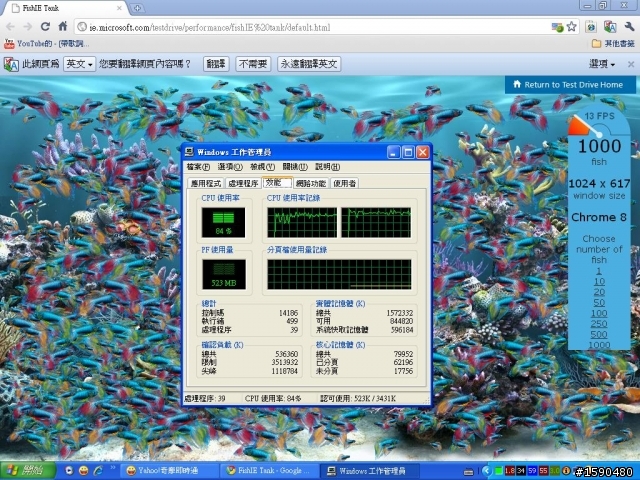Viewport: 640px width, 480px height.
Task: Open the 其他書籤 bookmarks folder
Action: coord(613,43)
